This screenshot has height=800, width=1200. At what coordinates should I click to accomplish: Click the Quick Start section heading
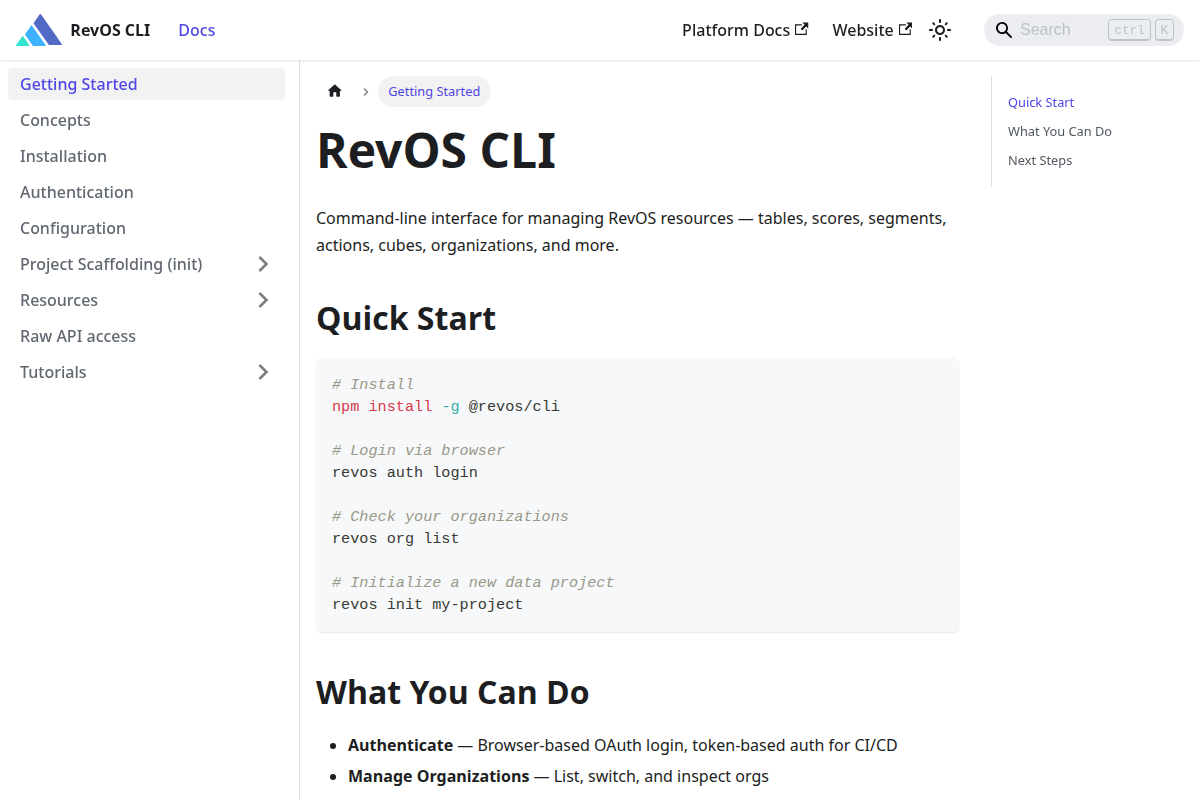click(x=406, y=318)
